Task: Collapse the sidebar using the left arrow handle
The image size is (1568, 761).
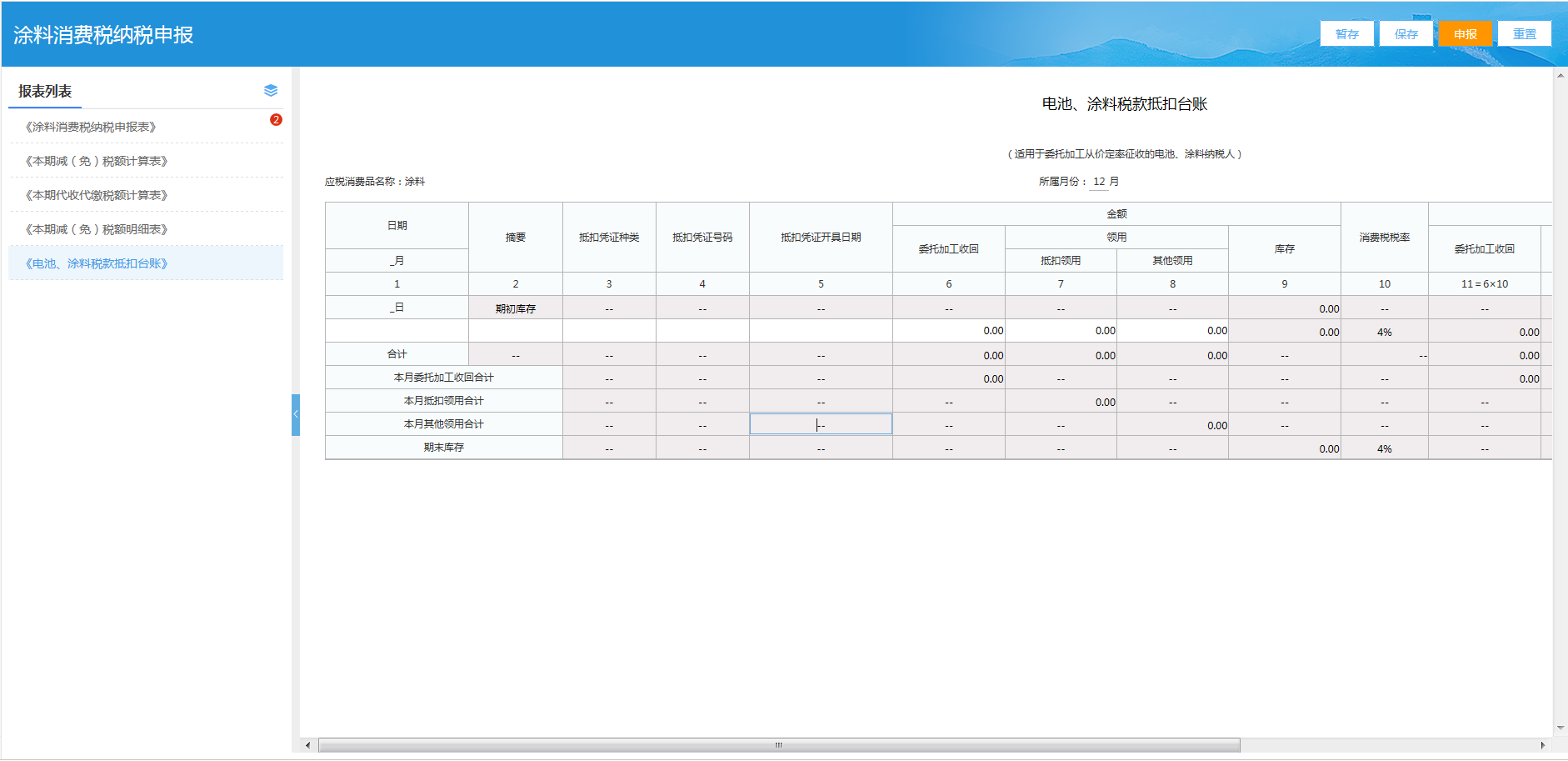Action: 296,414
